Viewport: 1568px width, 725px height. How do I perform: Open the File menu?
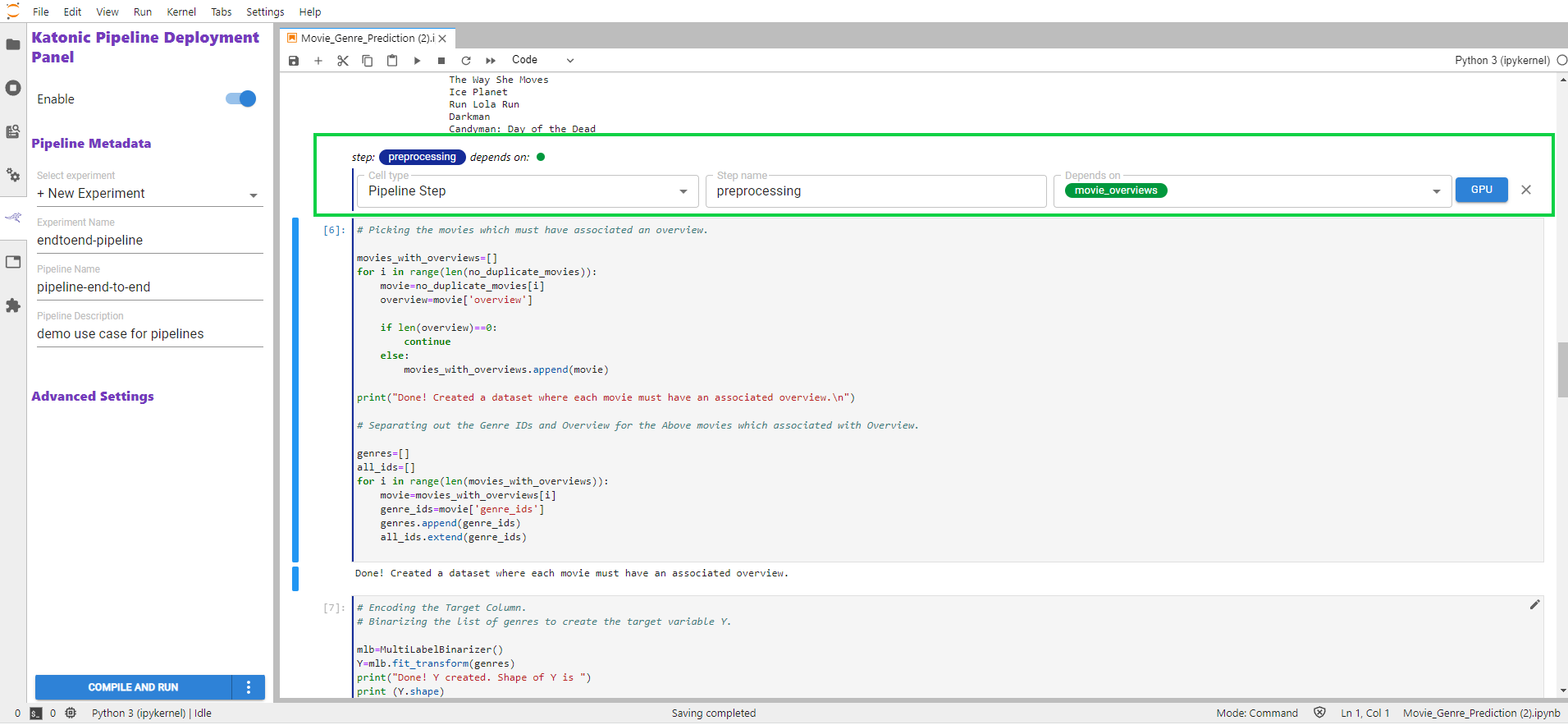coord(41,11)
